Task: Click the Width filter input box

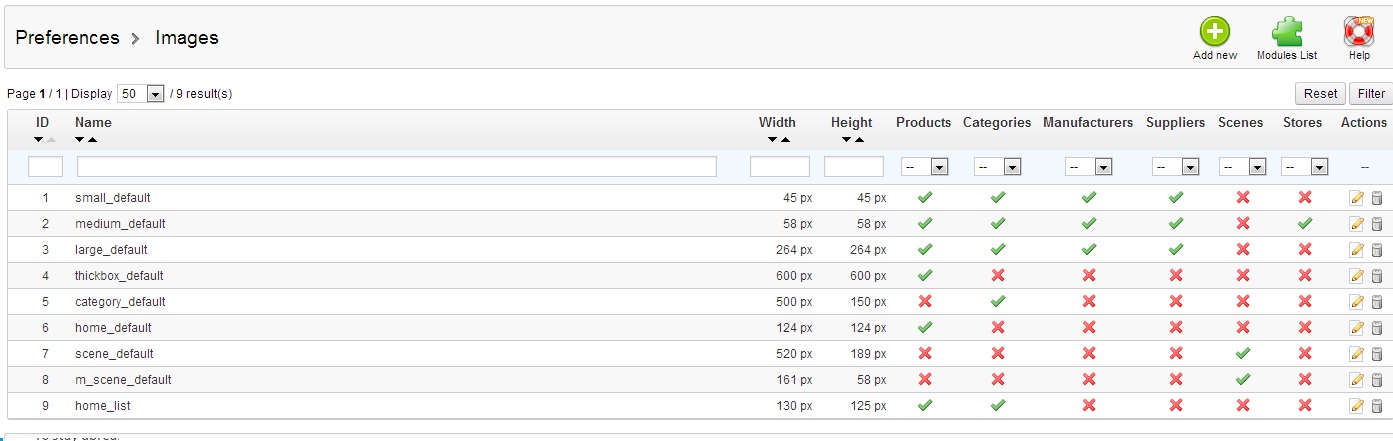Action: pyautogui.click(x=779, y=167)
